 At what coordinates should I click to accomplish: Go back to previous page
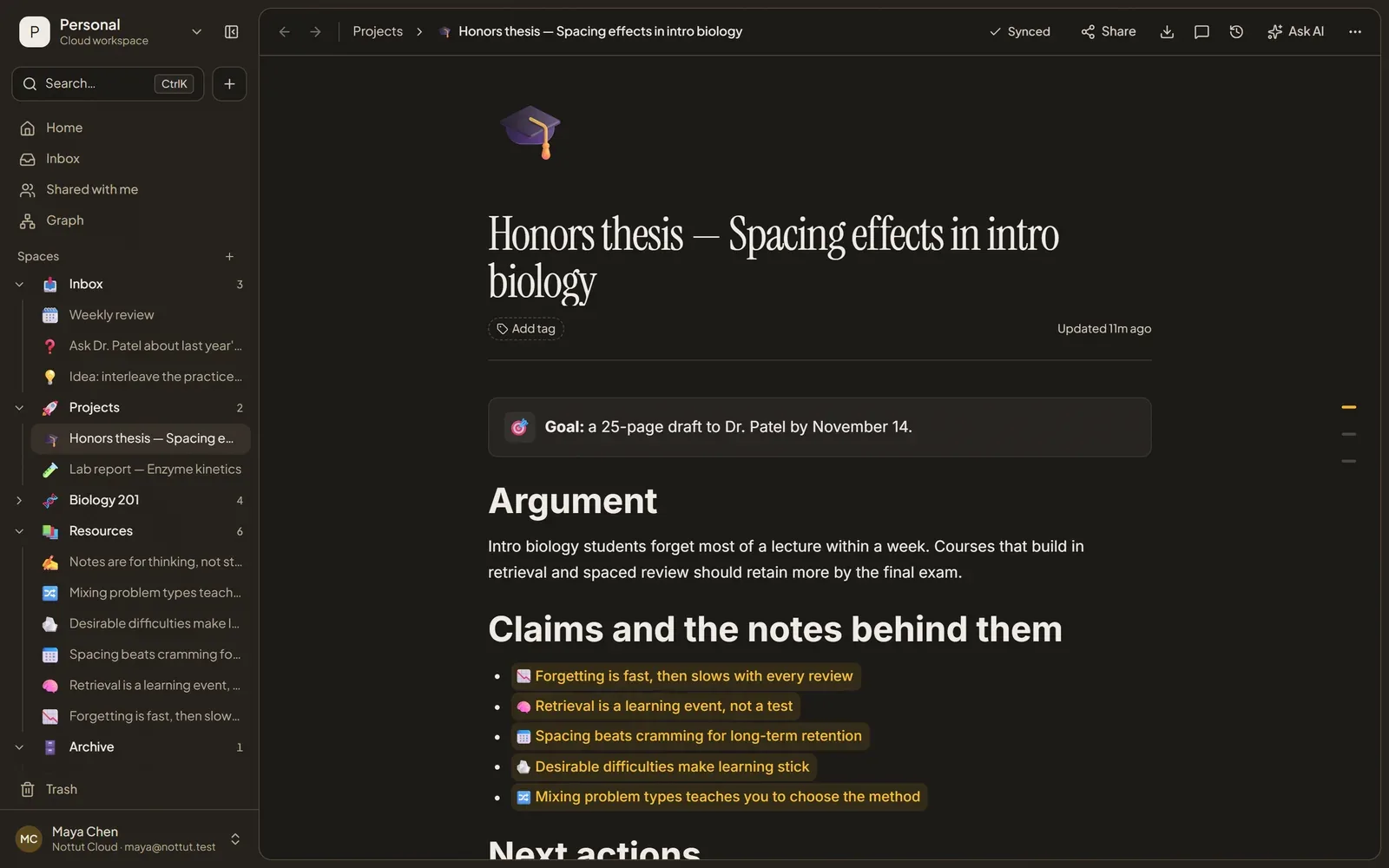coord(284,32)
